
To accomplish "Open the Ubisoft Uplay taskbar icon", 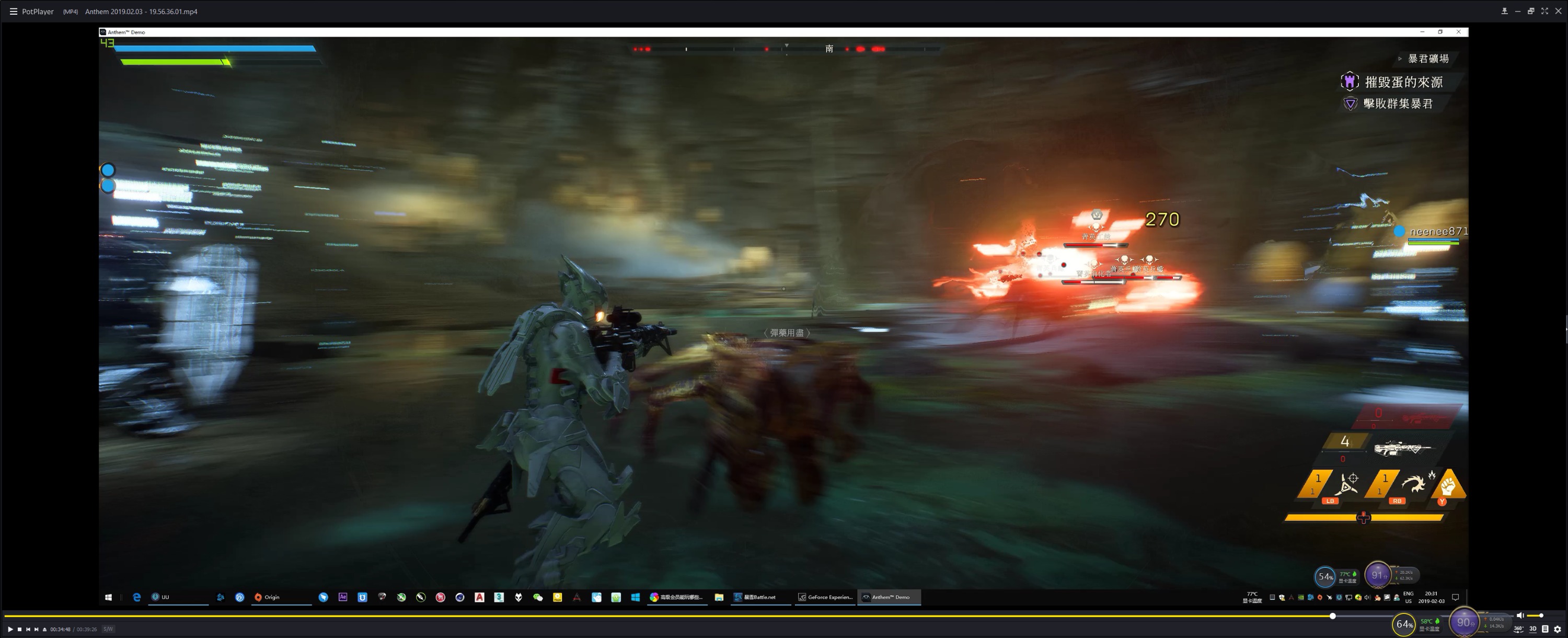I will 240,597.
